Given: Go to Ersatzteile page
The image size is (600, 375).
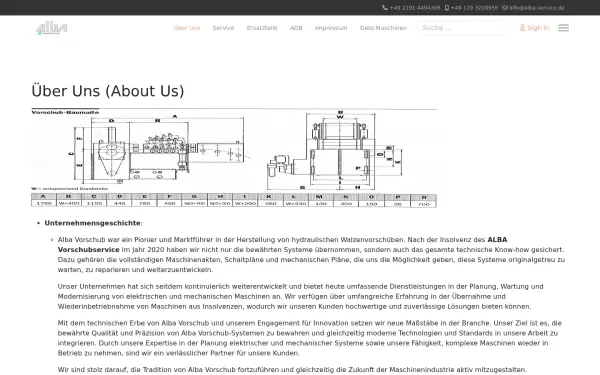Looking at the screenshot, I should click(262, 28).
